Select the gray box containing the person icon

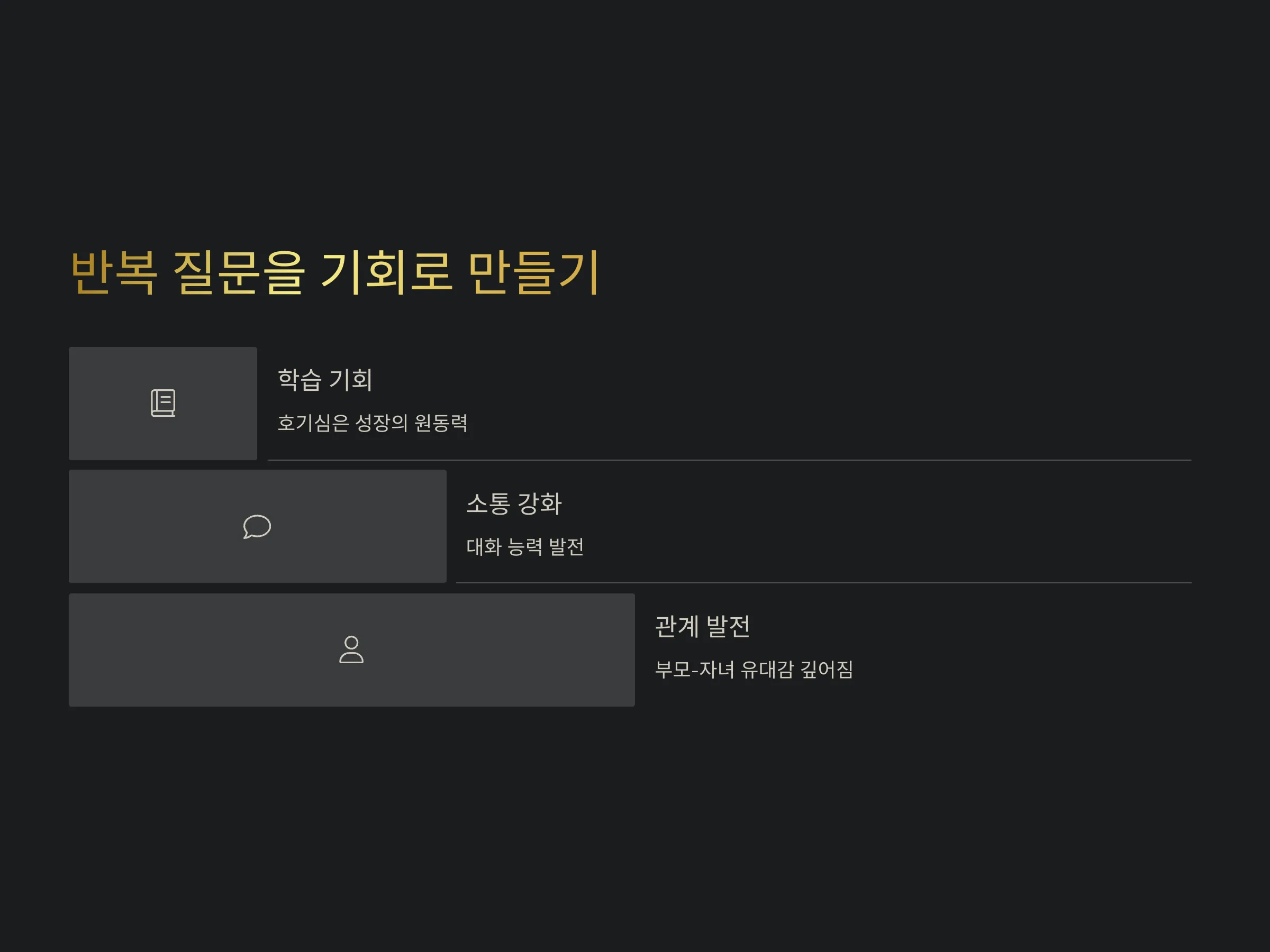(x=352, y=649)
